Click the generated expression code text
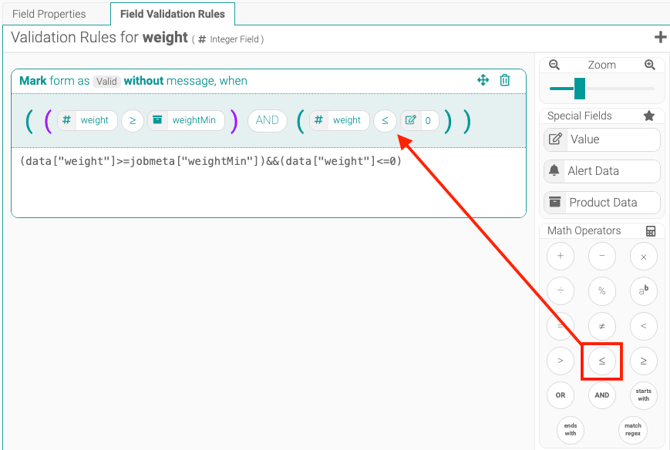 211,162
